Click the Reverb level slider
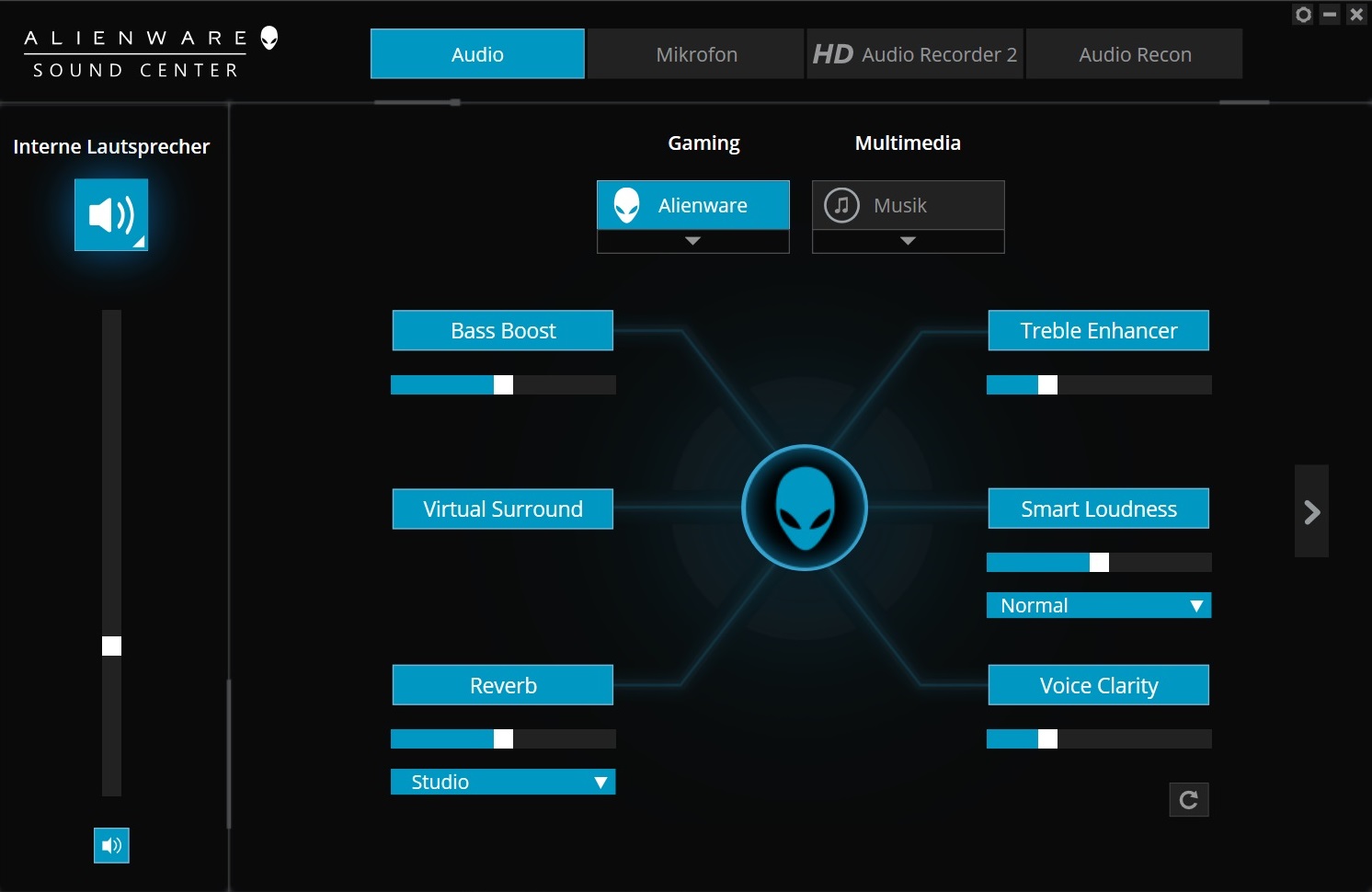This screenshot has height=892, width=1372. [503, 738]
